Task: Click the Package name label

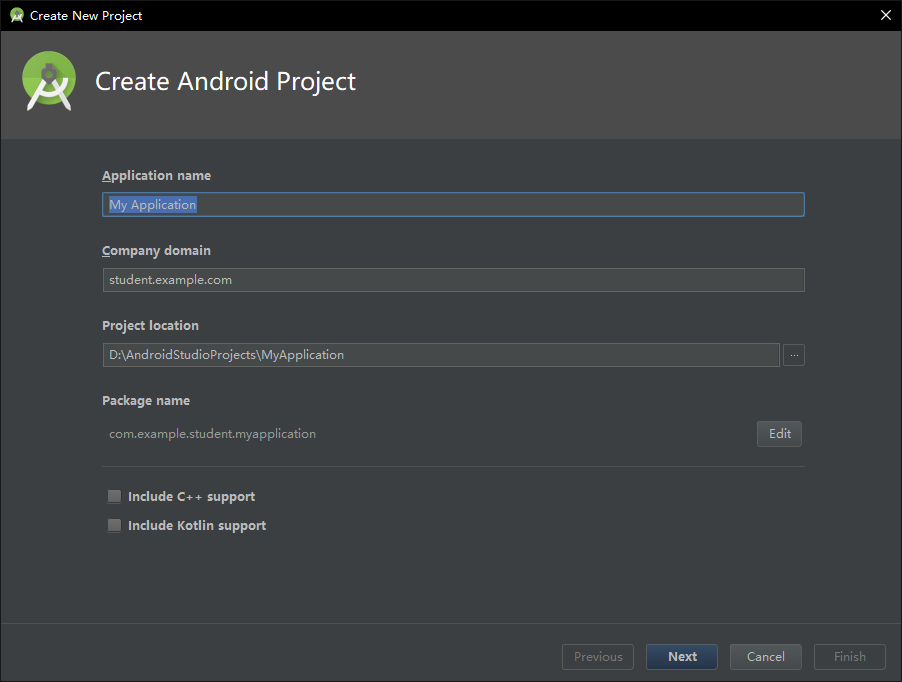Action: coord(146,400)
